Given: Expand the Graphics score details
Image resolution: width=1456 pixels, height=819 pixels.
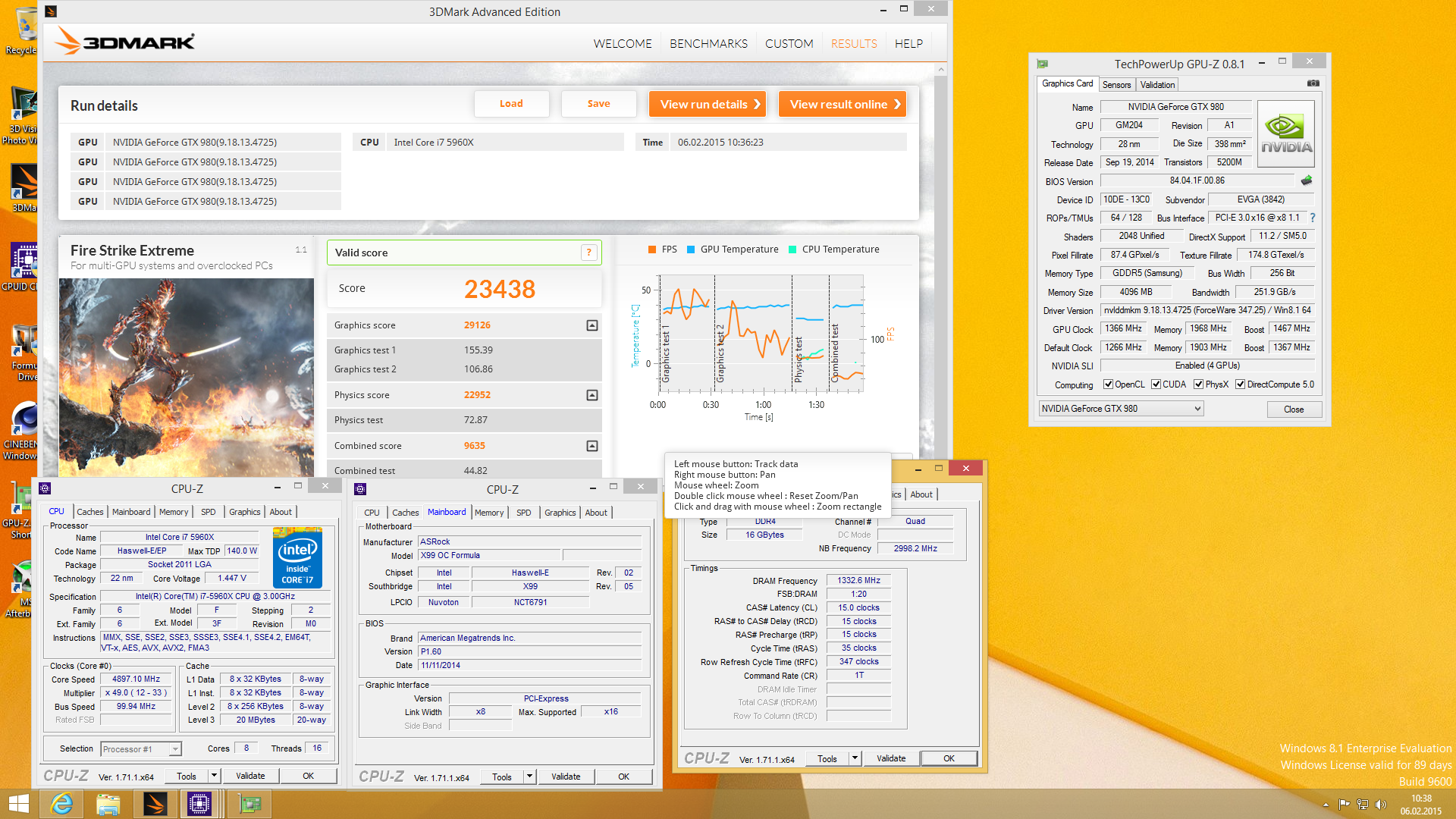Looking at the screenshot, I should coord(592,325).
